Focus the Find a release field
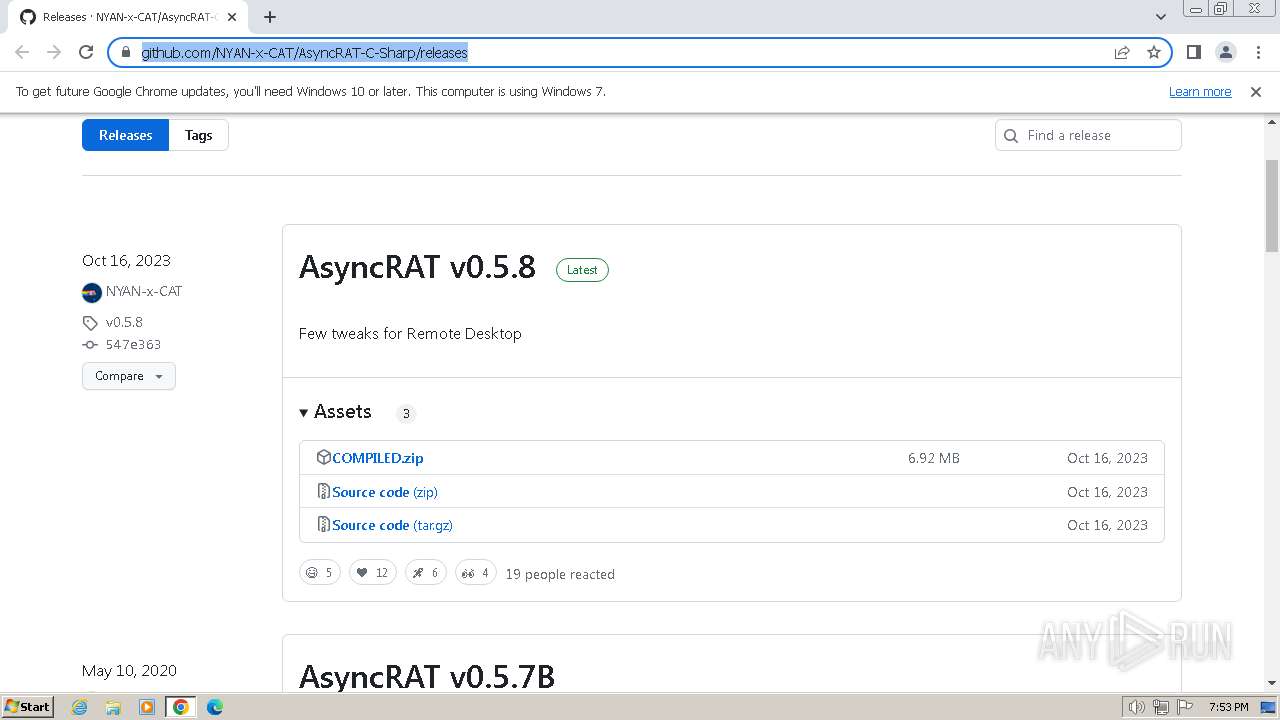Viewport: 1280px width, 720px height. pyautogui.click(x=1088, y=135)
